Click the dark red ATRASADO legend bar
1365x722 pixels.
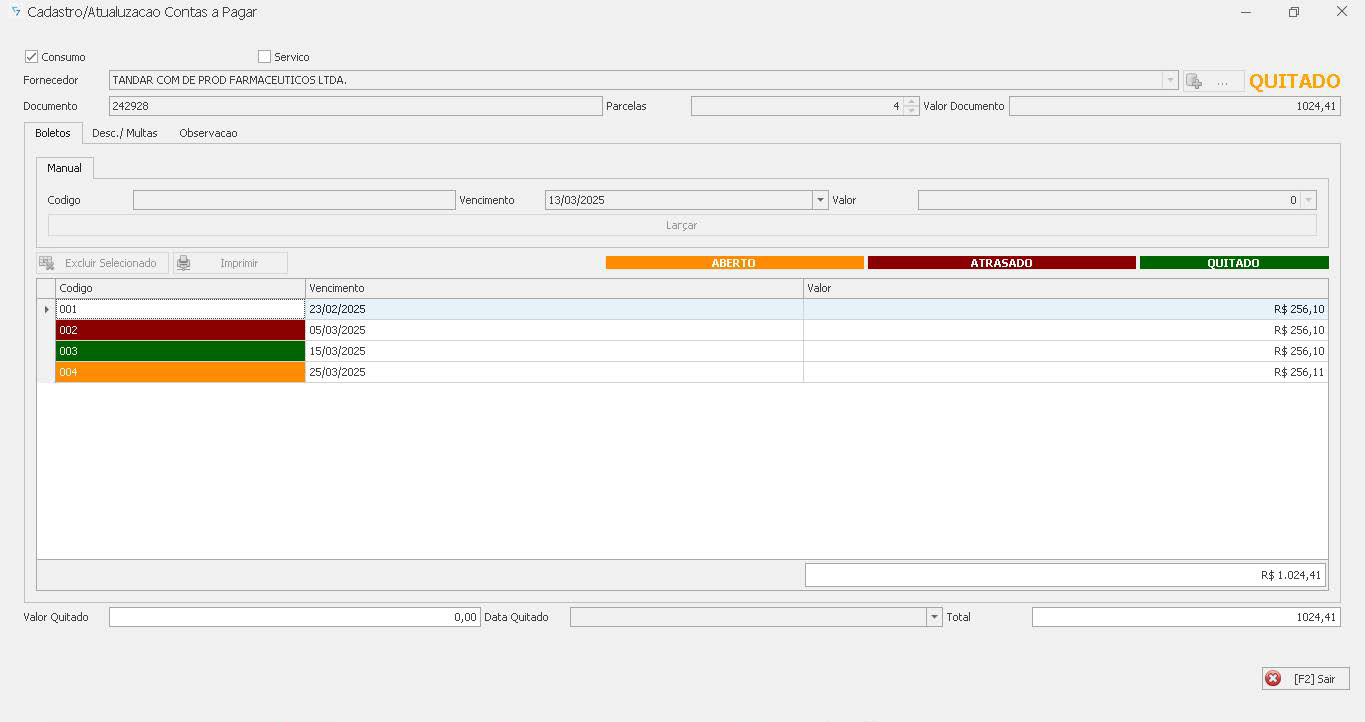tap(1001, 263)
